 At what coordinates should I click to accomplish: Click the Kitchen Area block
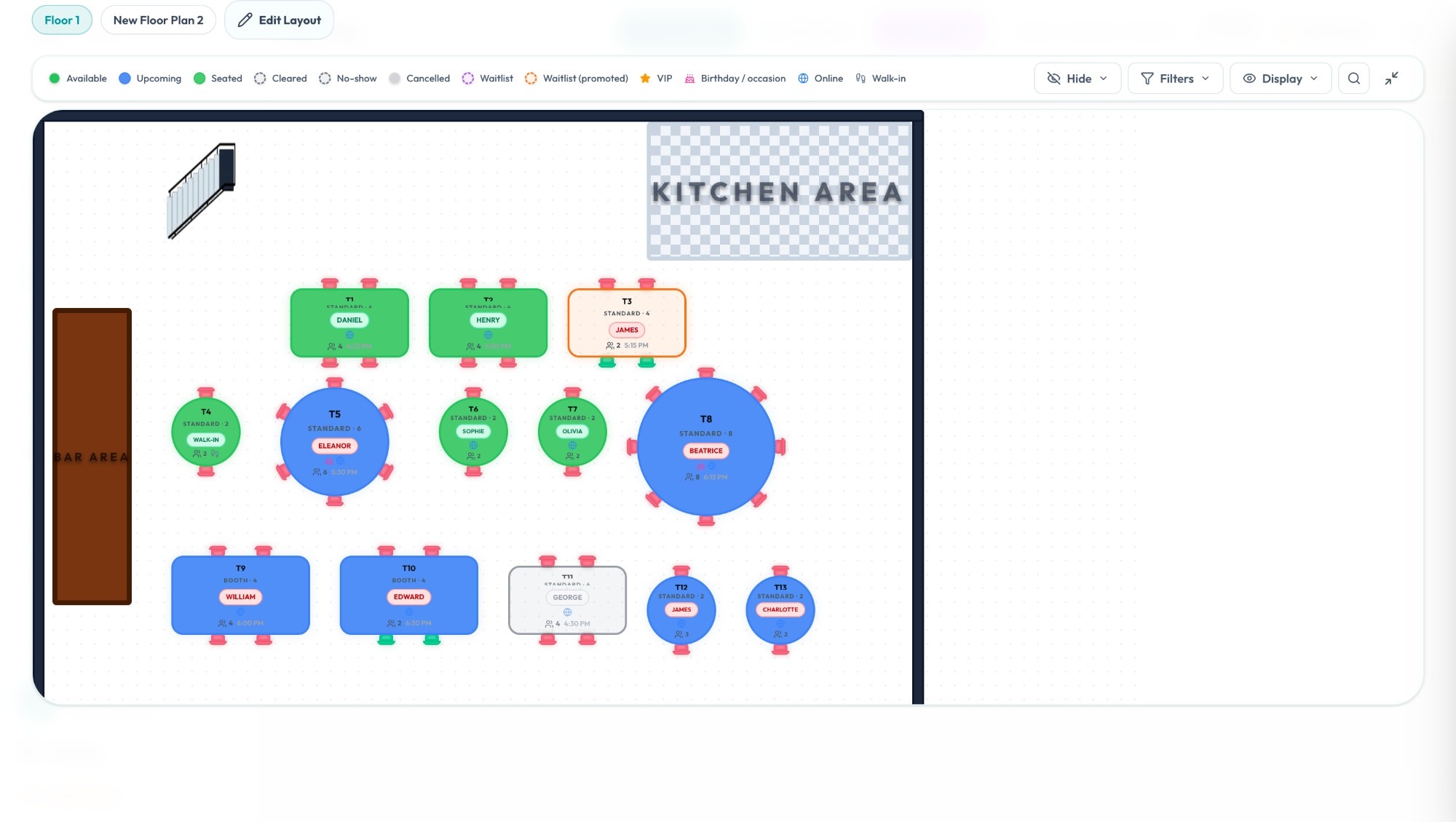(x=778, y=191)
